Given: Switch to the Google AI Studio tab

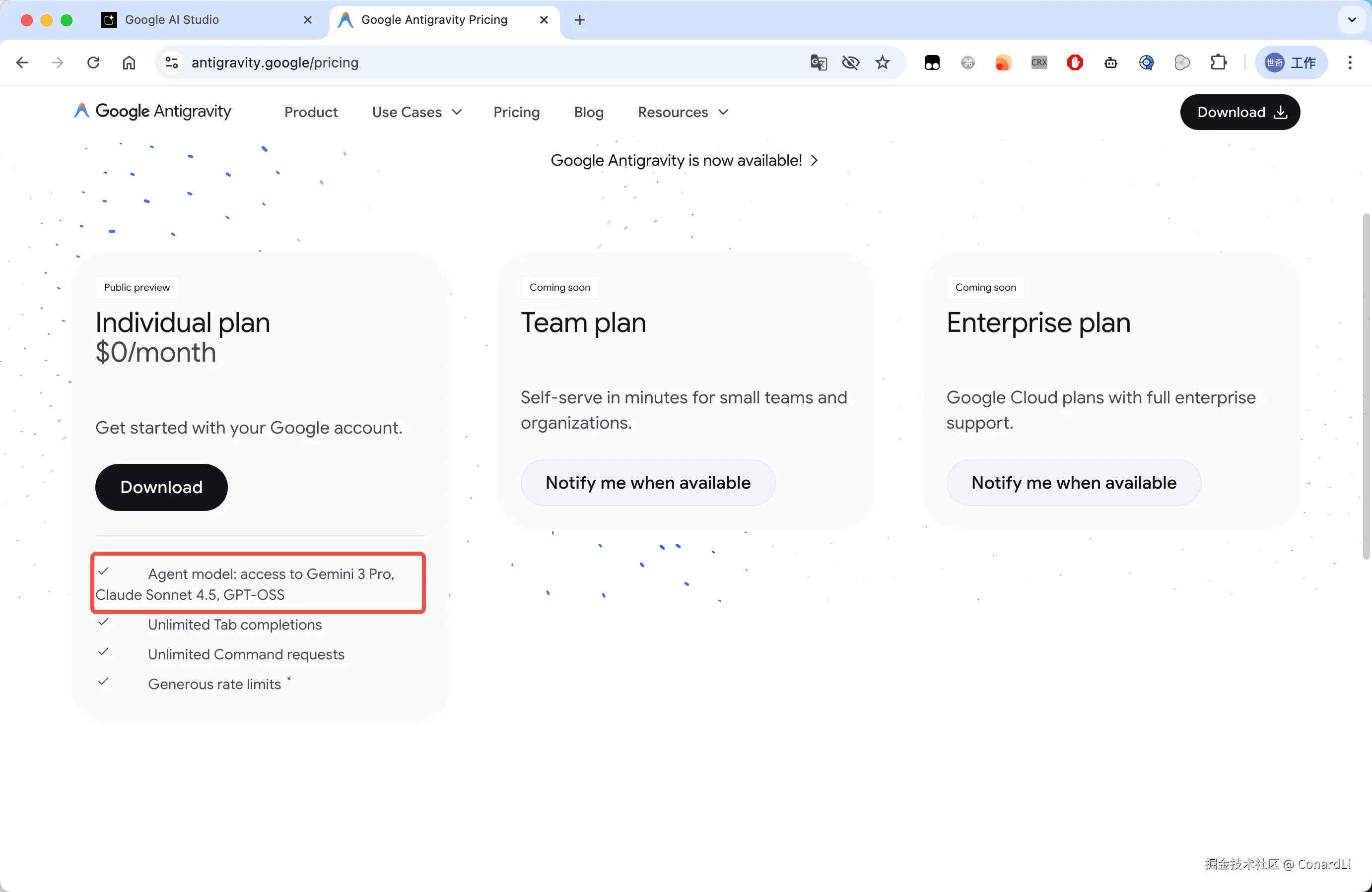Looking at the screenshot, I should [x=172, y=19].
